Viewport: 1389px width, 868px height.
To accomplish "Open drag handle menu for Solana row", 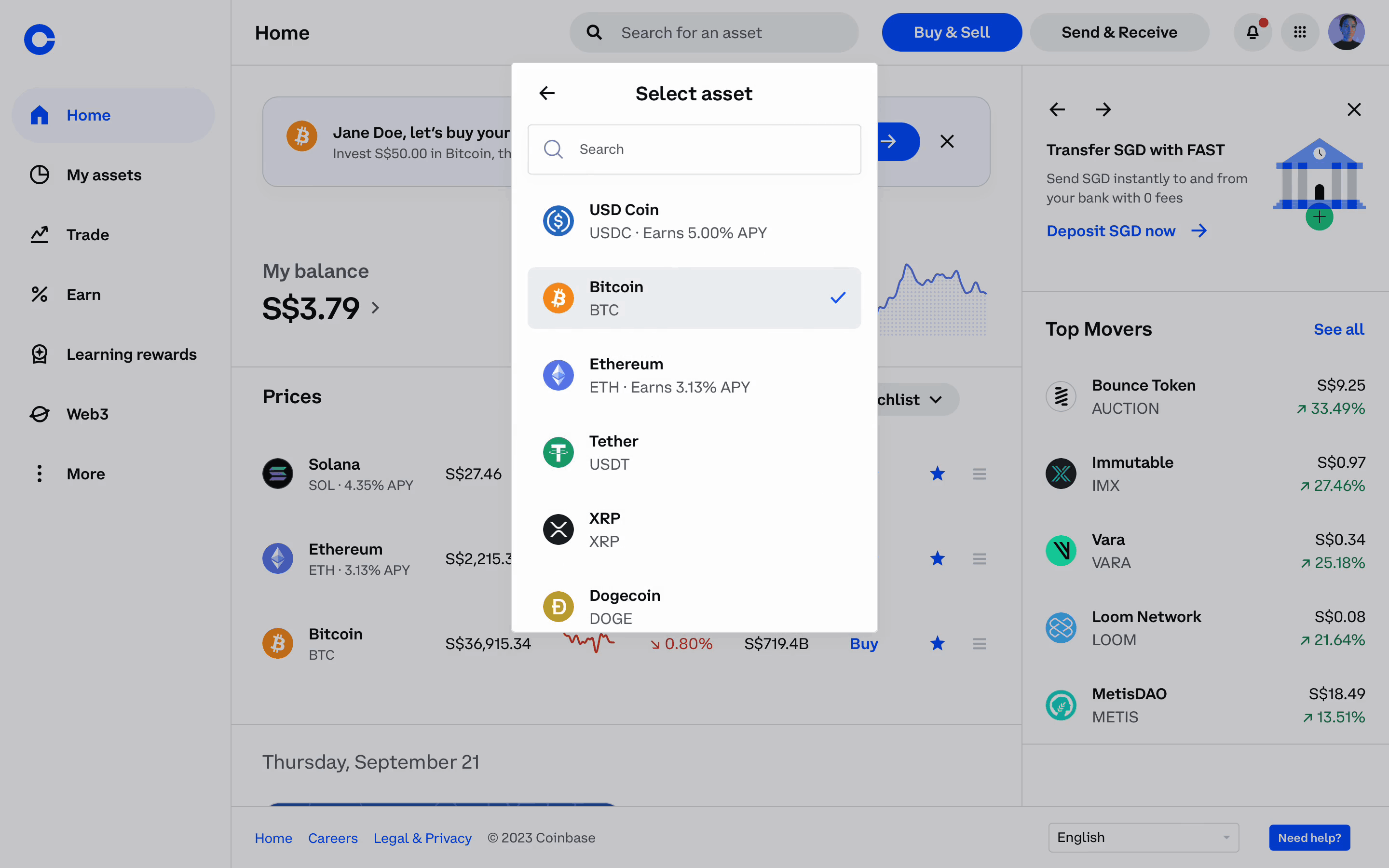I will tap(979, 474).
